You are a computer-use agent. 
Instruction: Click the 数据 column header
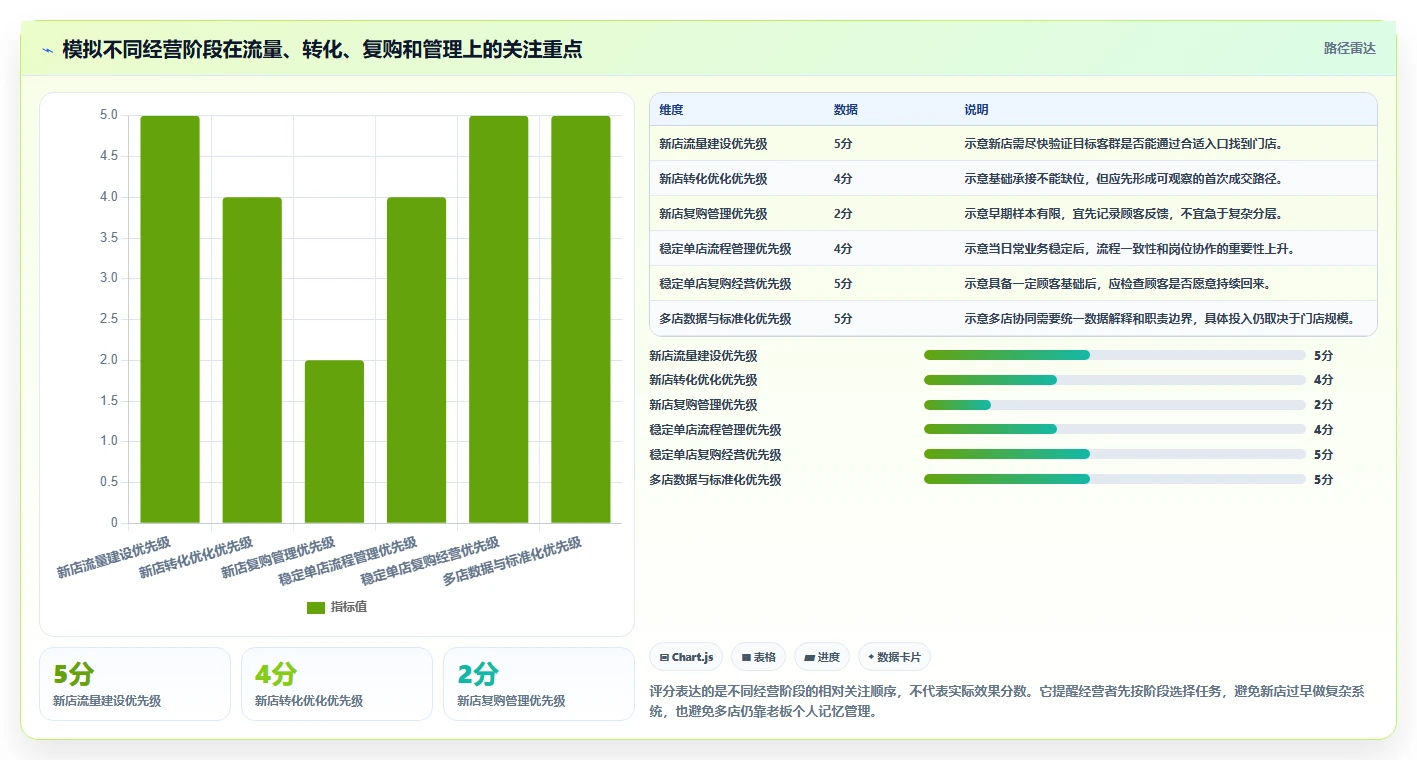click(845, 109)
